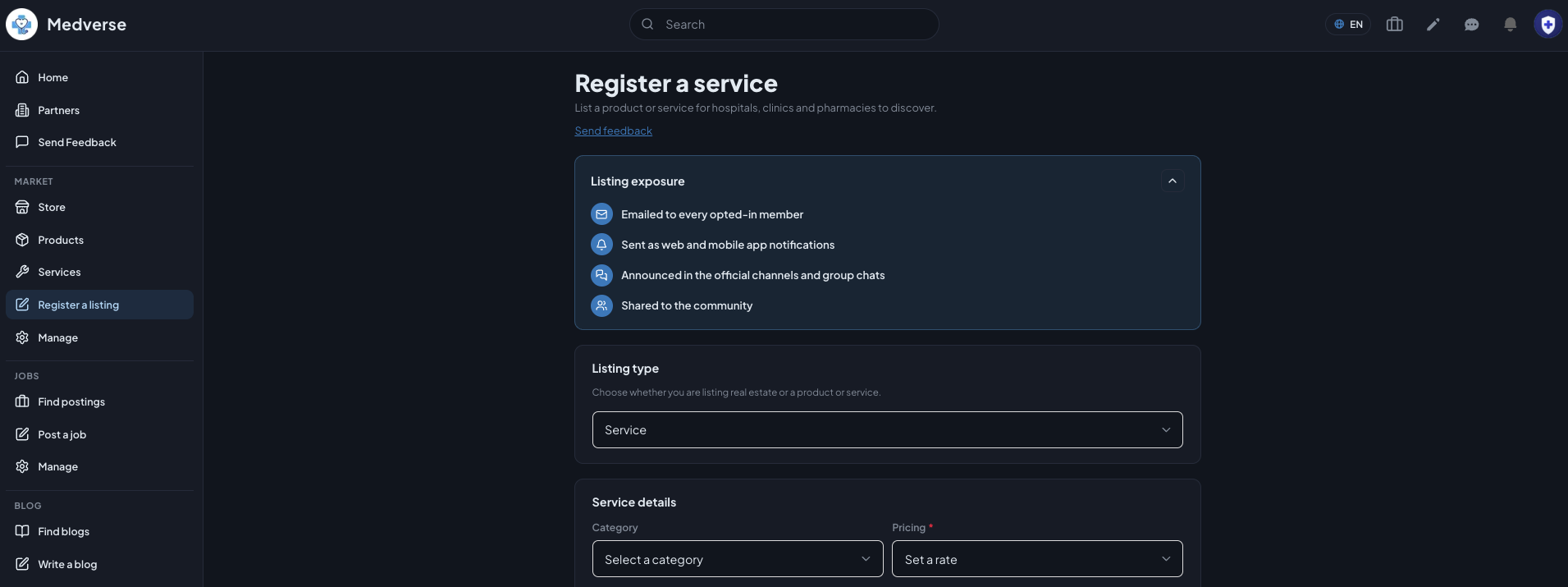Open the Set a rate pricing dropdown

coord(1037,559)
